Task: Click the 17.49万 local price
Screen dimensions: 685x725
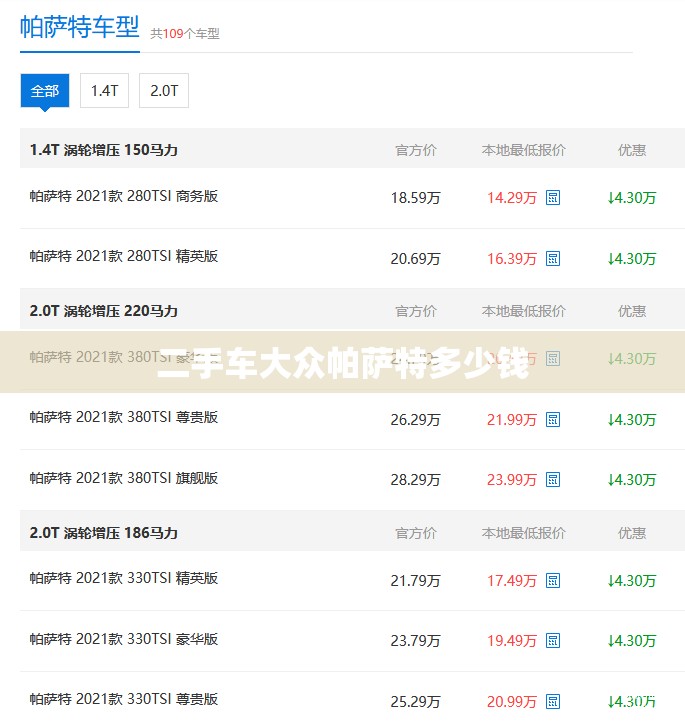Action: 512,580
